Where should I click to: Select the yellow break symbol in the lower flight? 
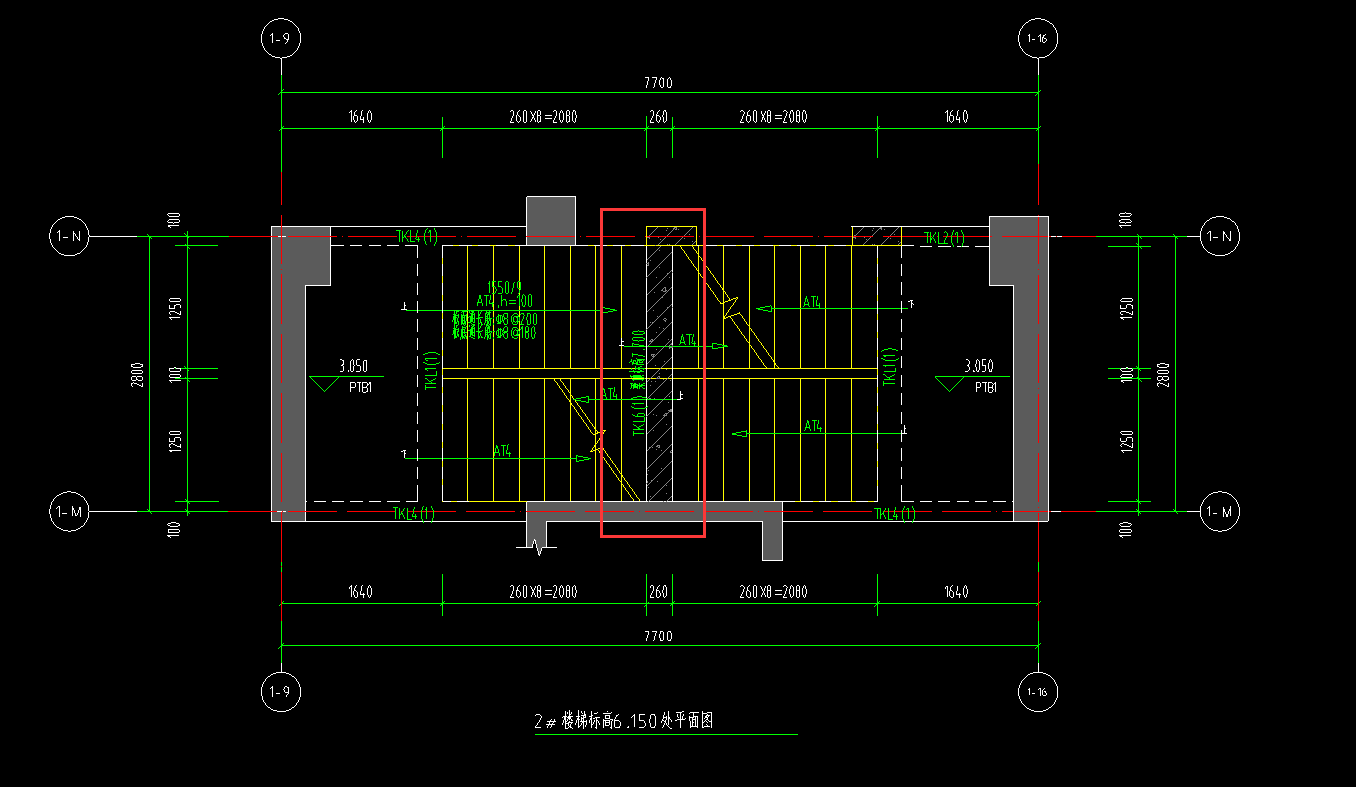[x=598, y=441]
